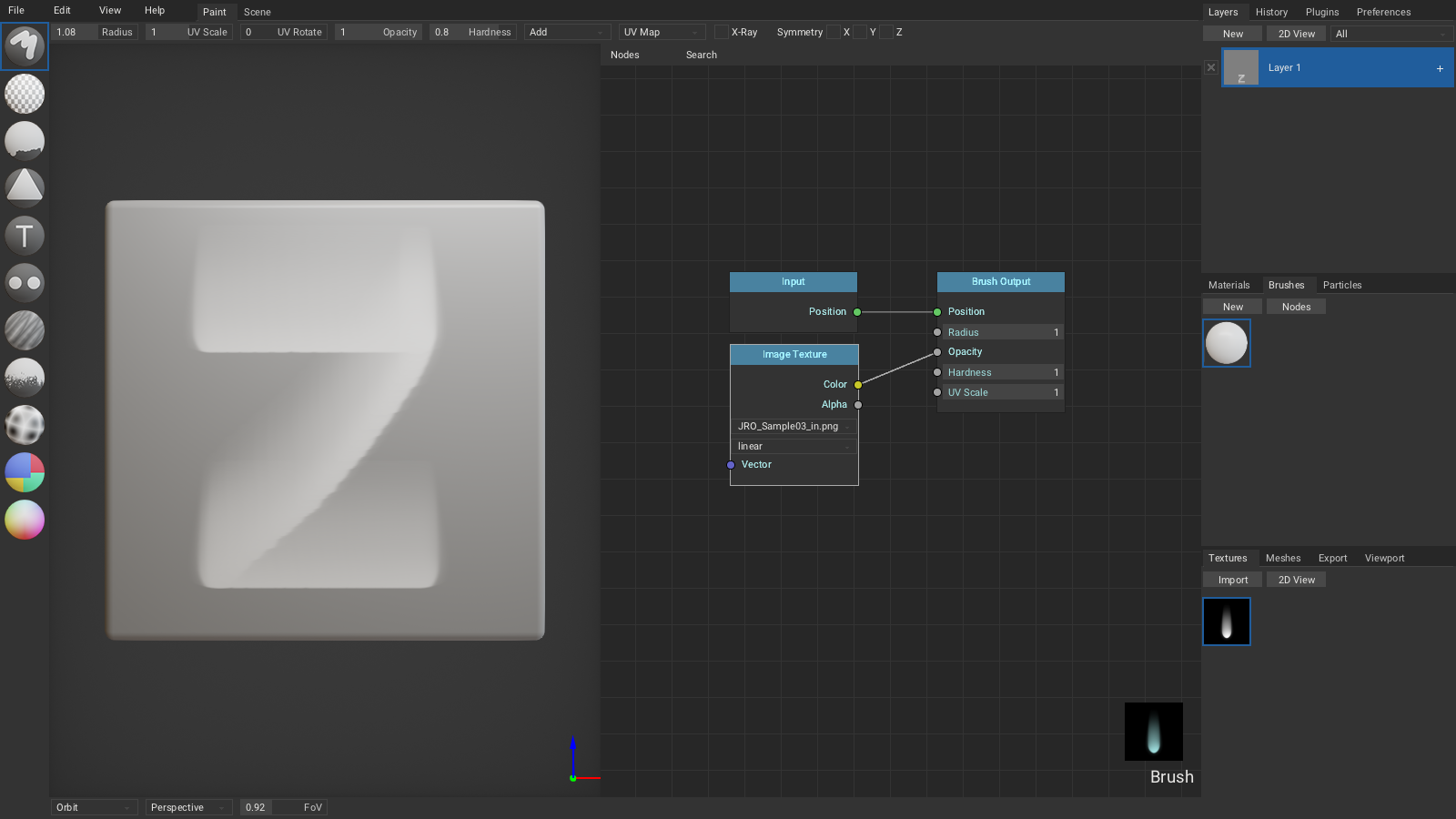Select the Fill tool below the Eraser
Viewport: 1456px width, 819px height.
coord(25,141)
